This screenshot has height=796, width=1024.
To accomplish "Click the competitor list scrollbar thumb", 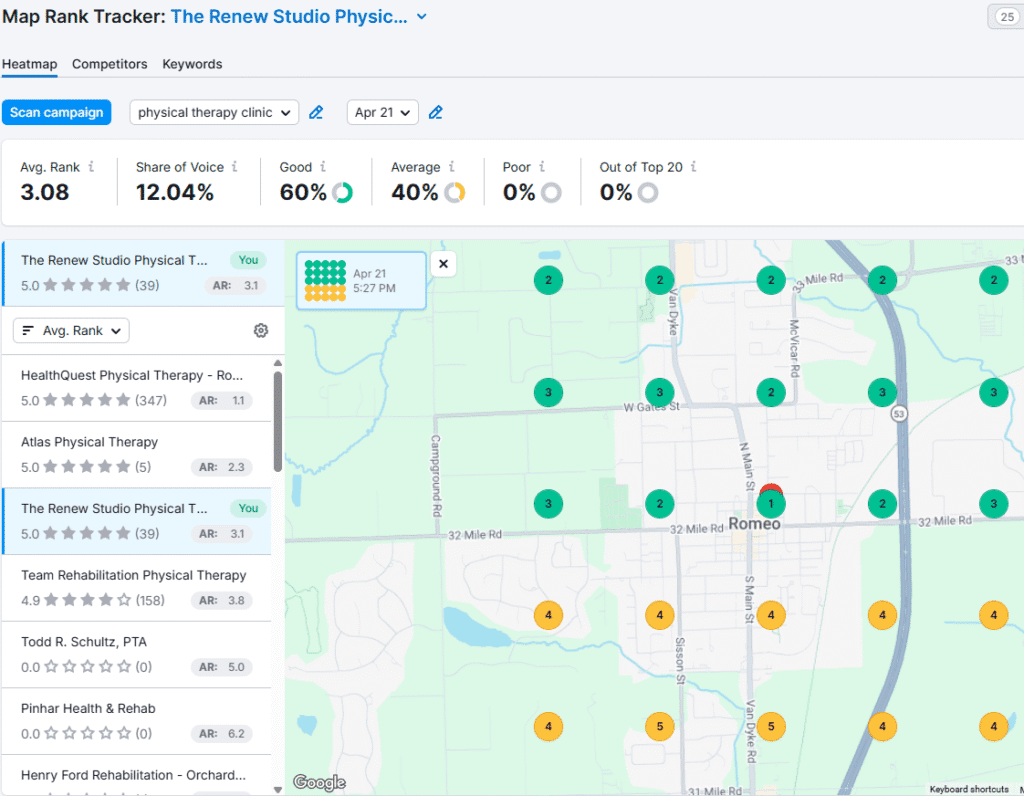I will [278, 421].
